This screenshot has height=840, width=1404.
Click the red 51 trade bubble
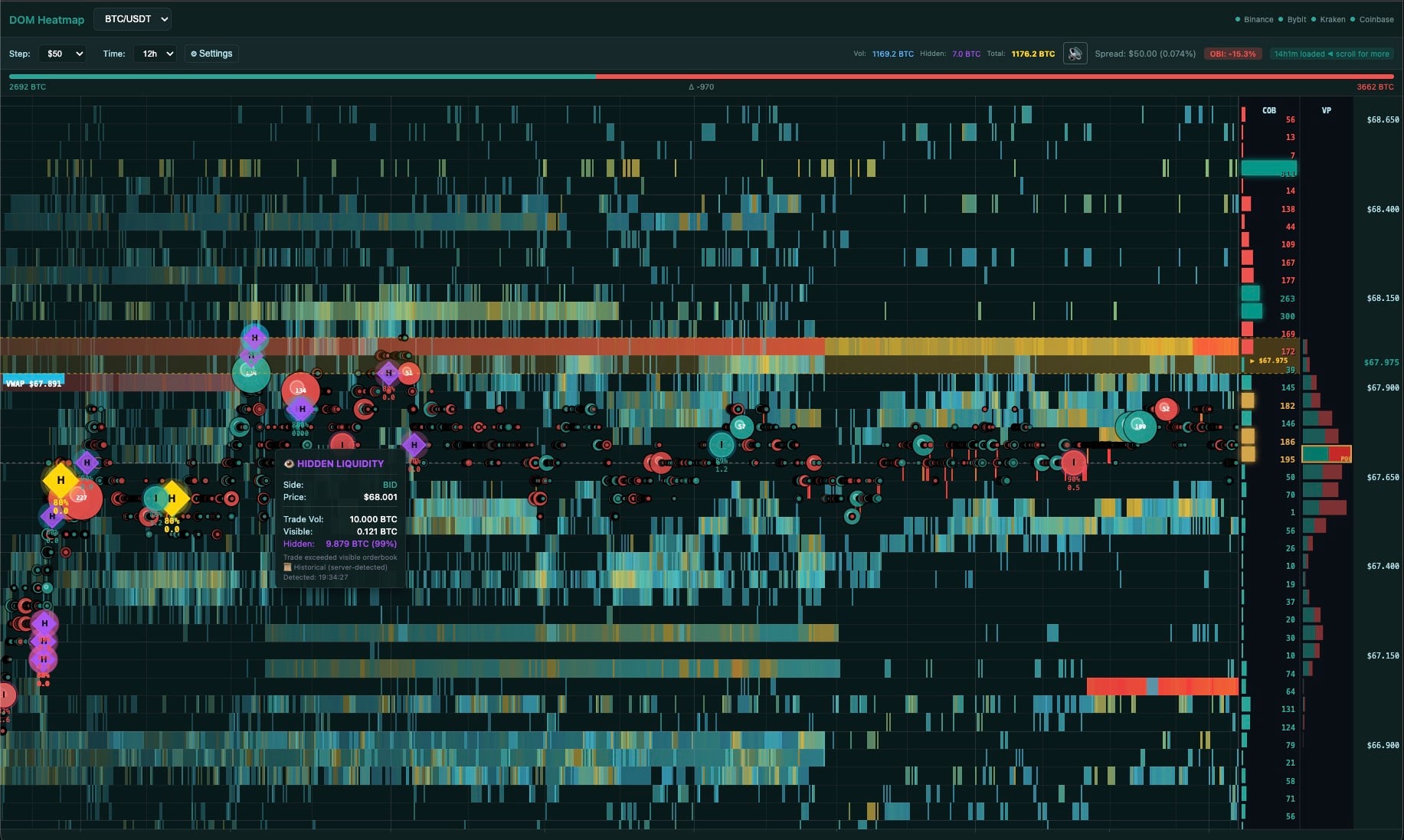click(408, 373)
